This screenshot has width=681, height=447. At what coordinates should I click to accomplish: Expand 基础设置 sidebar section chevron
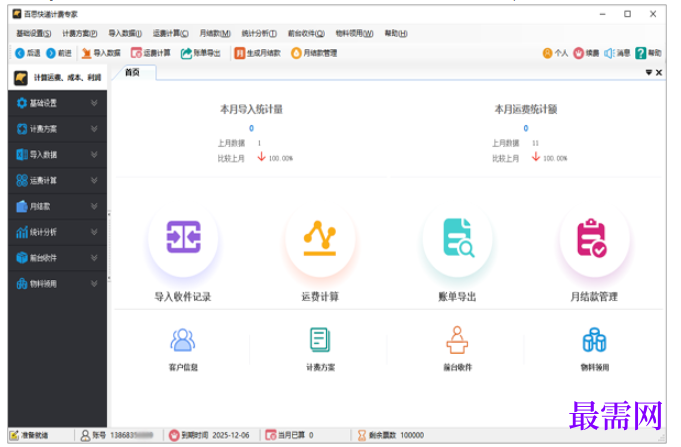click(x=94, y=103)
